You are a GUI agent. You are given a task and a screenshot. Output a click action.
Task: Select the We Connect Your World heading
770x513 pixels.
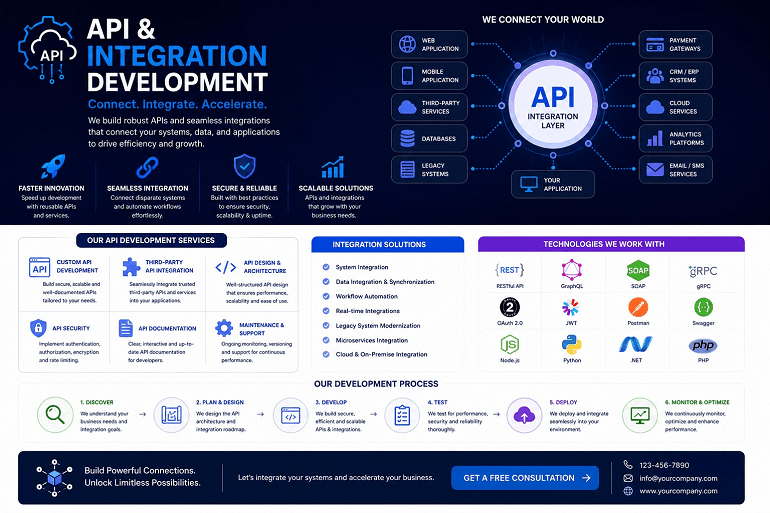543,20
